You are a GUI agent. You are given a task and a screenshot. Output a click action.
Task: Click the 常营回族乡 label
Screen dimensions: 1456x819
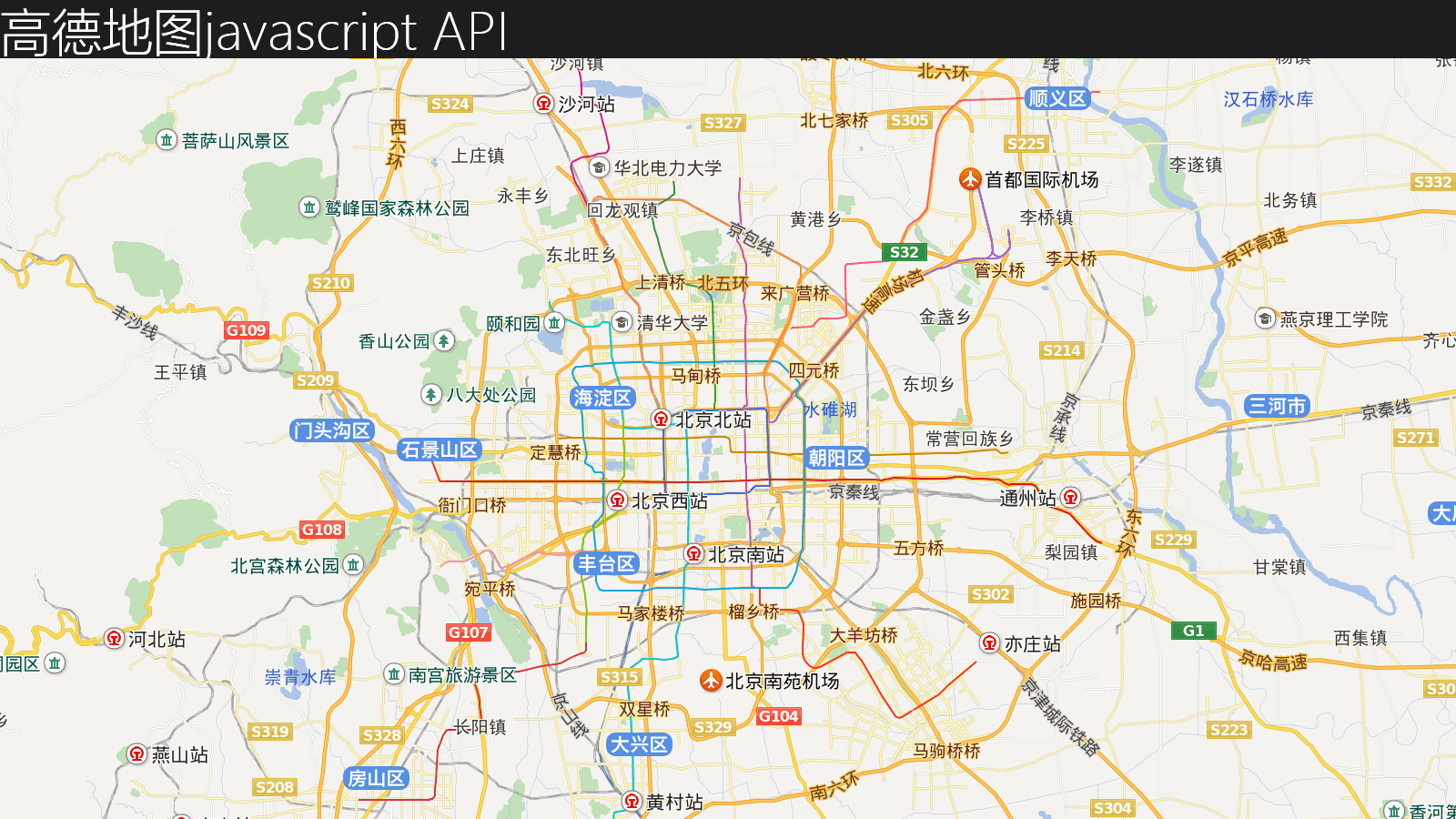point(970,439)
